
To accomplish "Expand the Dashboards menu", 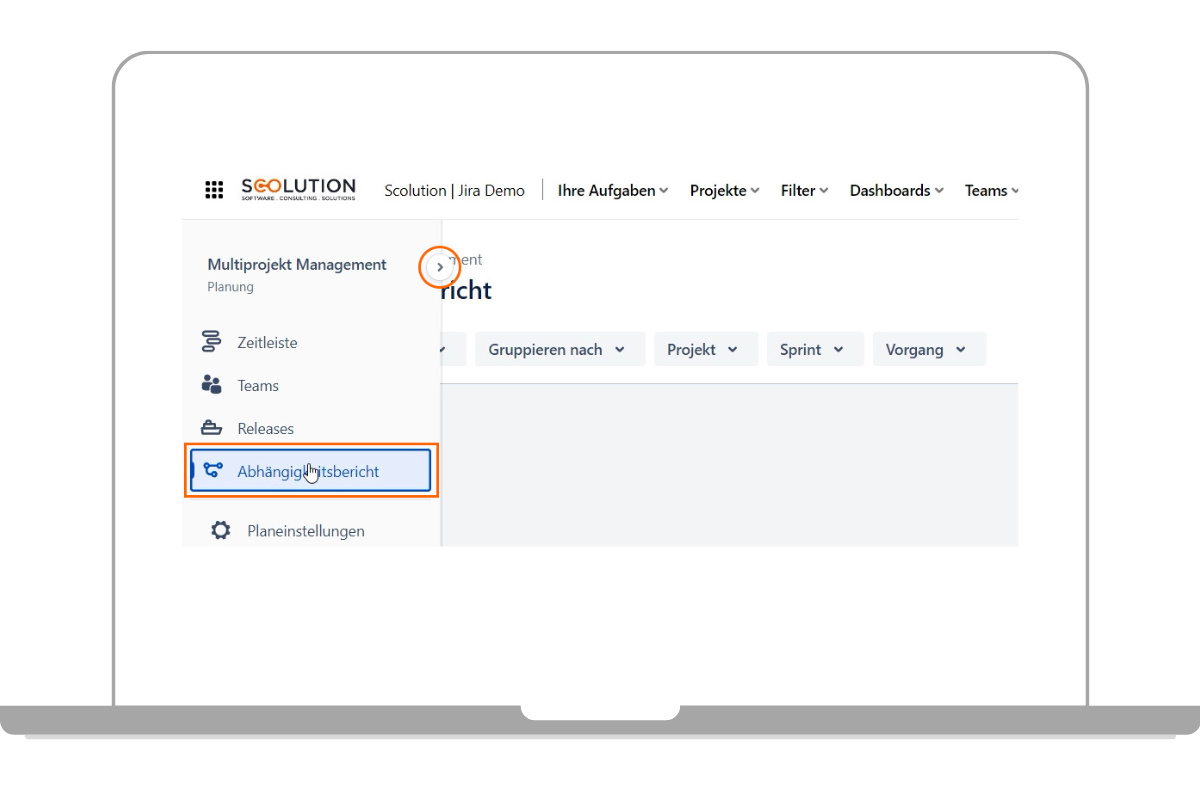I will click(x=896, y=190).
